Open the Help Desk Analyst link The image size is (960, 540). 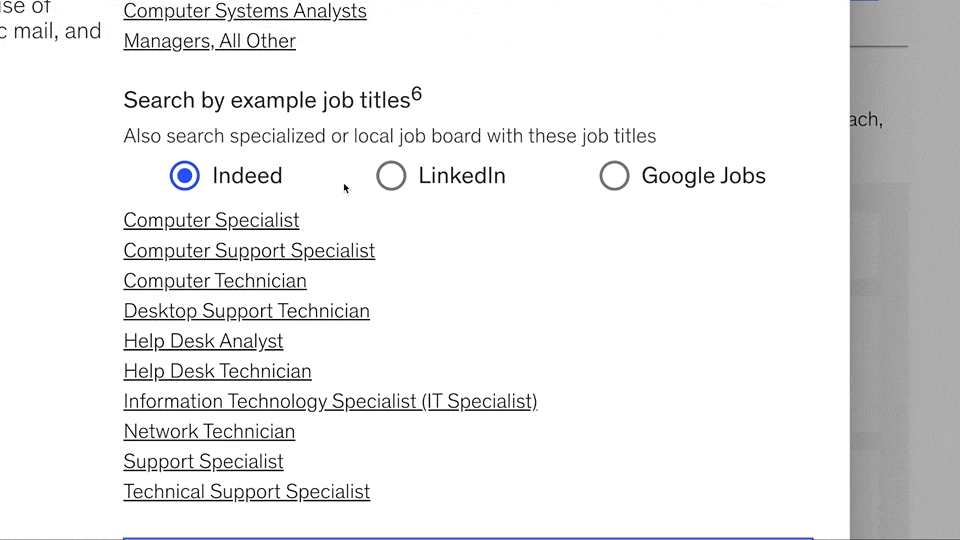[203, 341]
